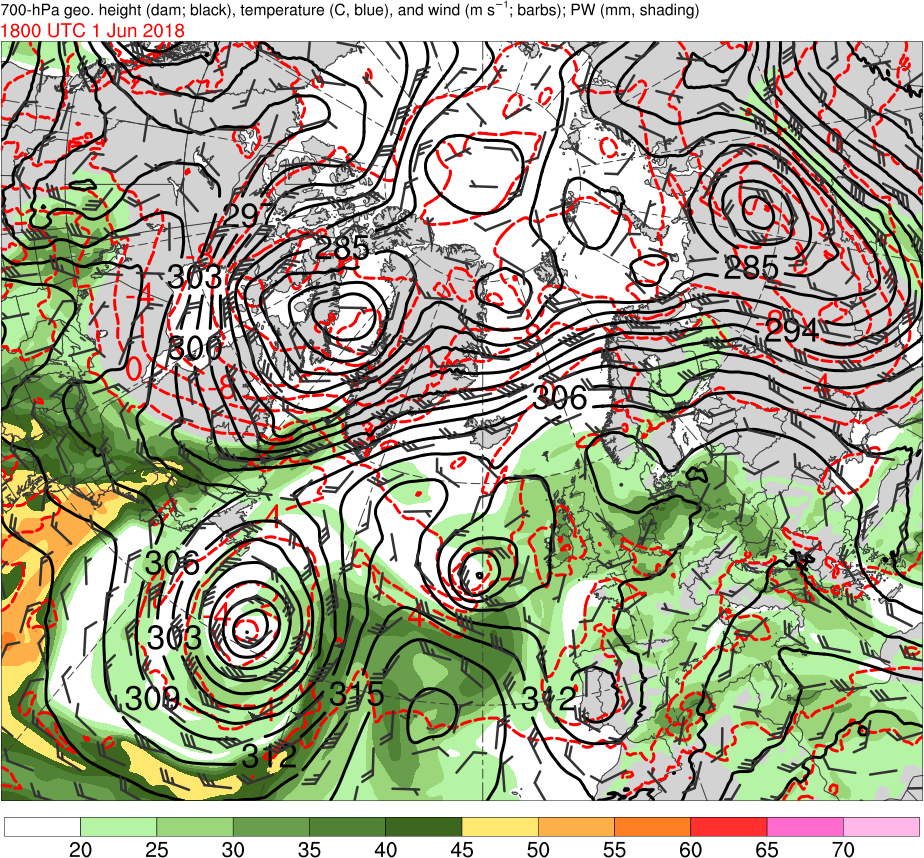
Task: Click the colorbar tick label "65"
Action: [767, 849]
